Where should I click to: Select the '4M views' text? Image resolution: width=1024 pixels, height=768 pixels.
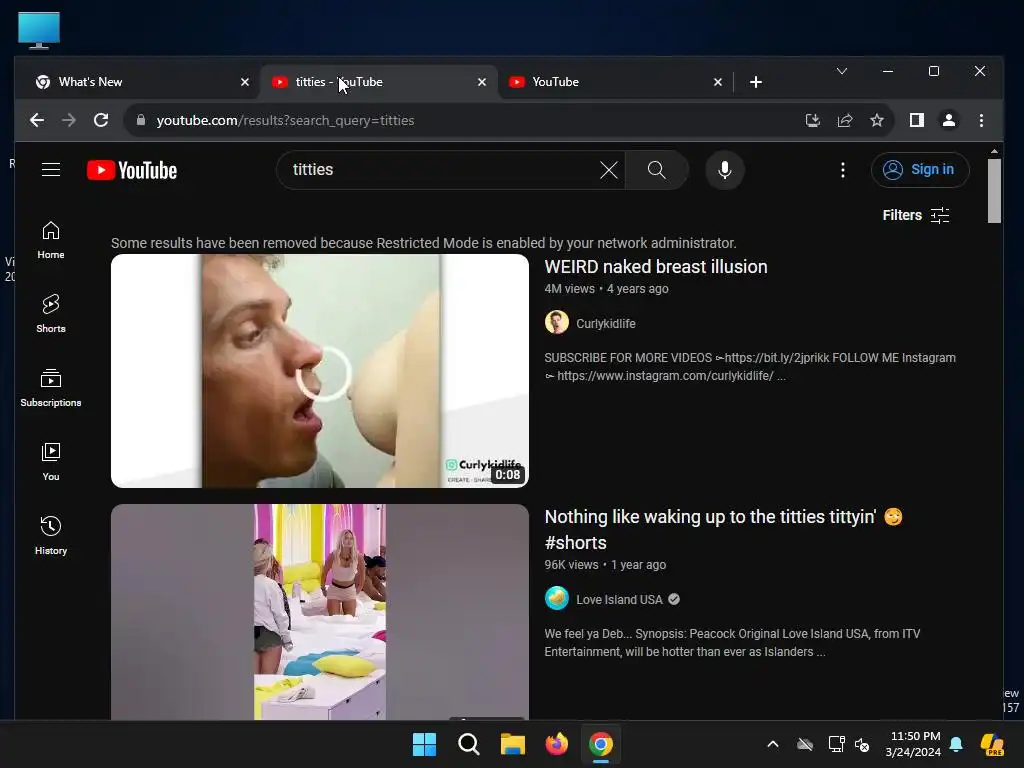click(x=569, y=289)
